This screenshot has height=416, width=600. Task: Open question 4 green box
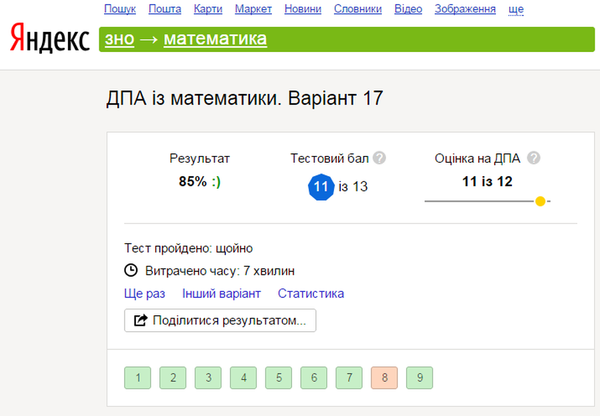[243, 378]
